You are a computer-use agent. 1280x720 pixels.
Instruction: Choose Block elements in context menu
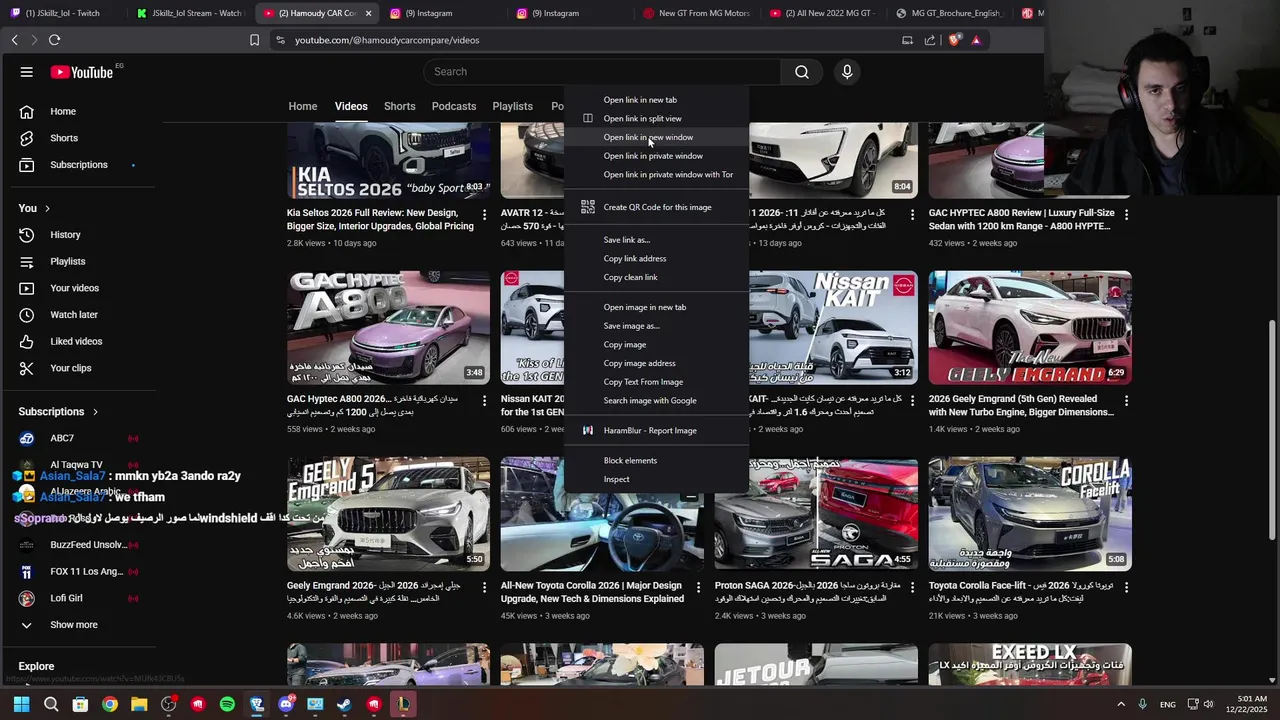(656, 461)
